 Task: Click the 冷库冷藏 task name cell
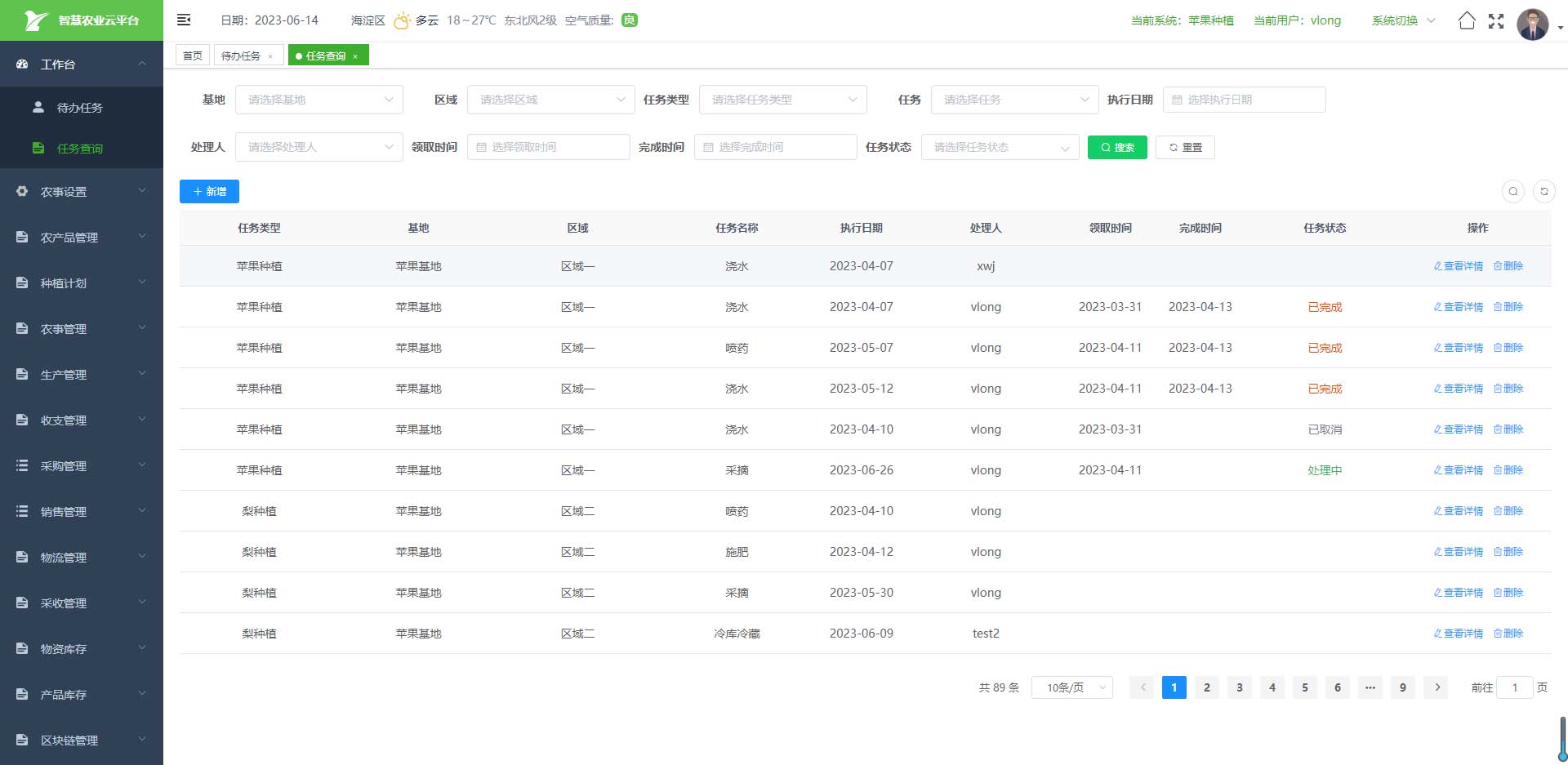point(737,634)
